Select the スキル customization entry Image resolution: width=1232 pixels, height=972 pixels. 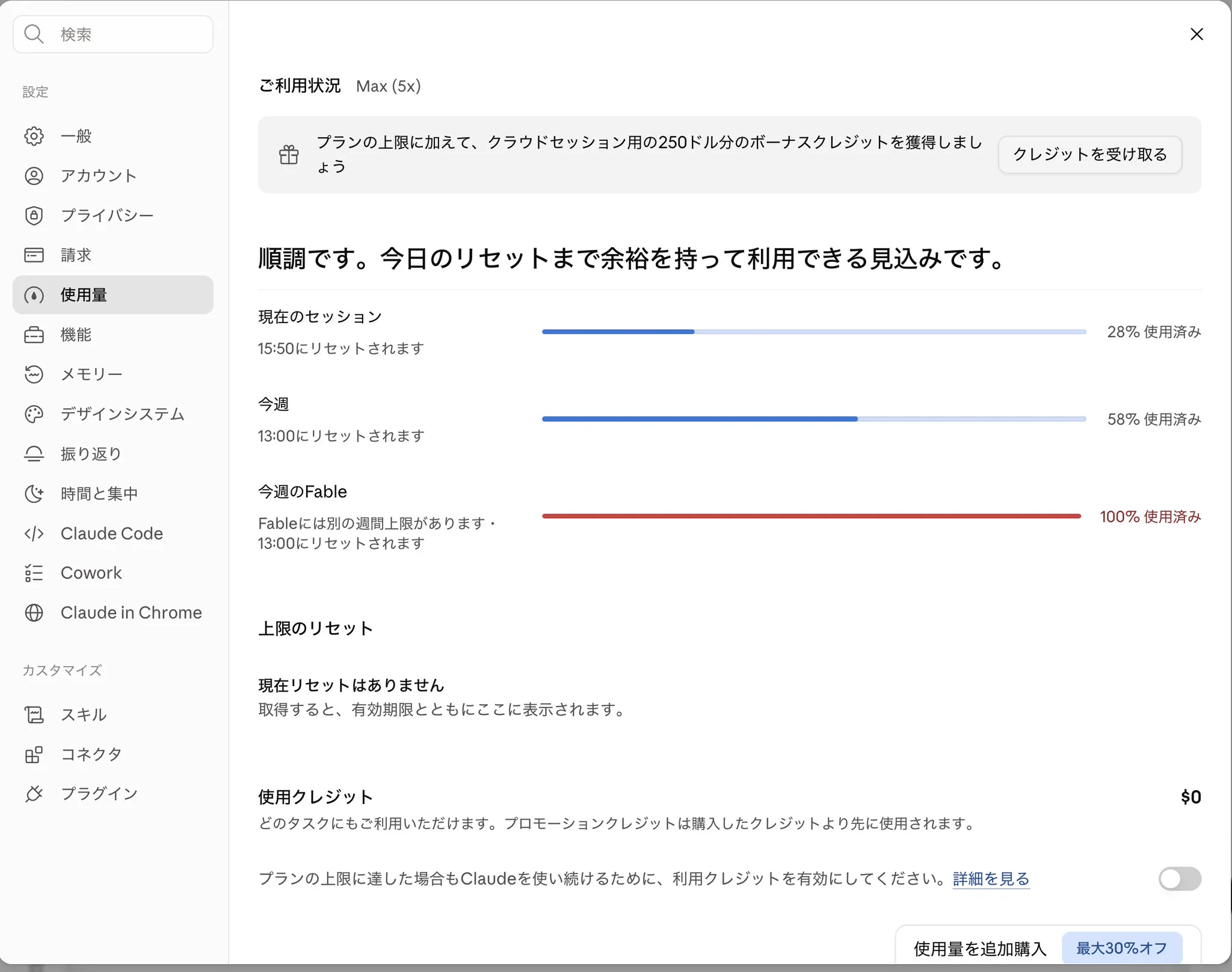tap(113, 714)
